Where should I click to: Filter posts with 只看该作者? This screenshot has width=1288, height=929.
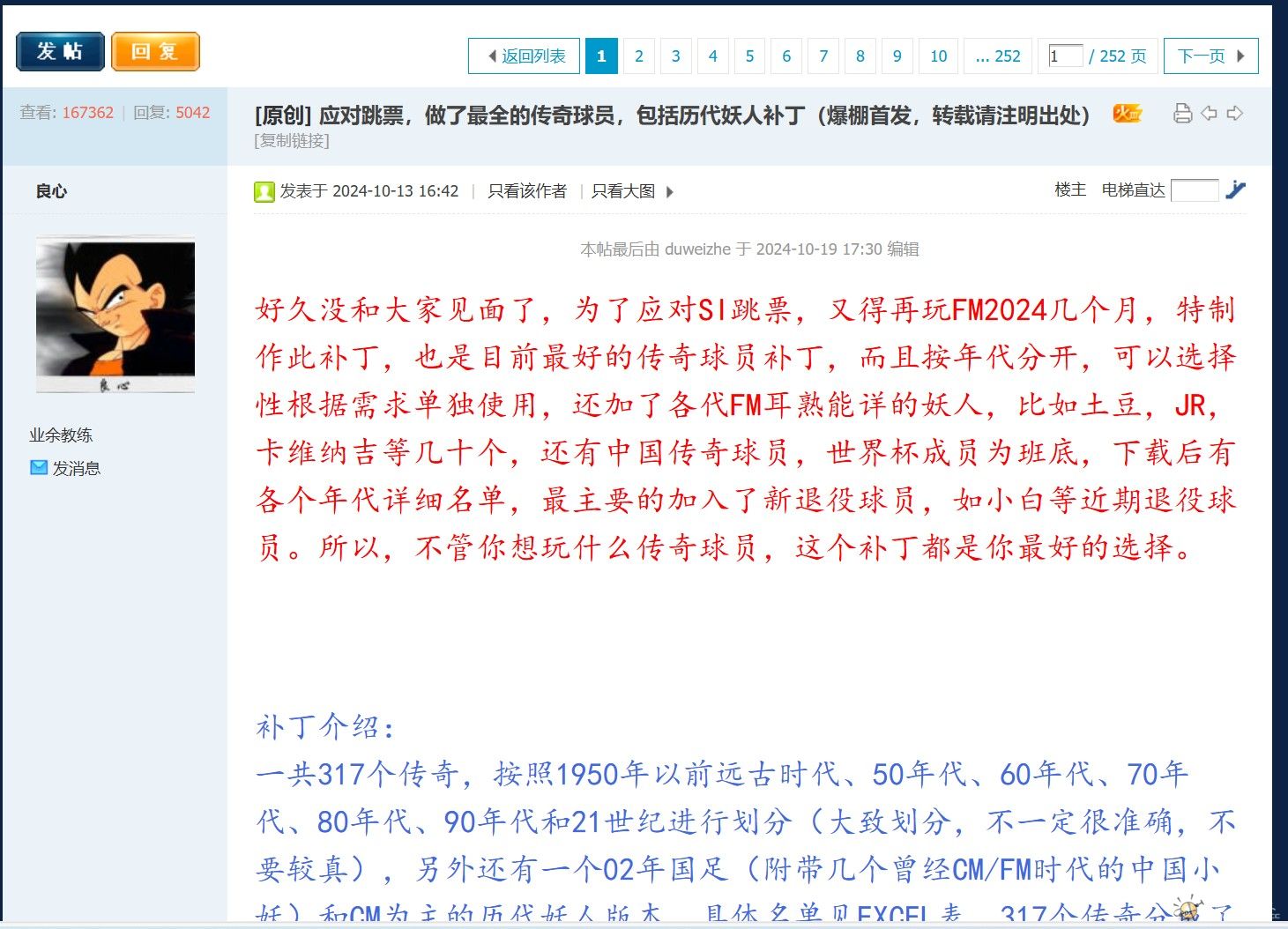(x=527, y=191)
